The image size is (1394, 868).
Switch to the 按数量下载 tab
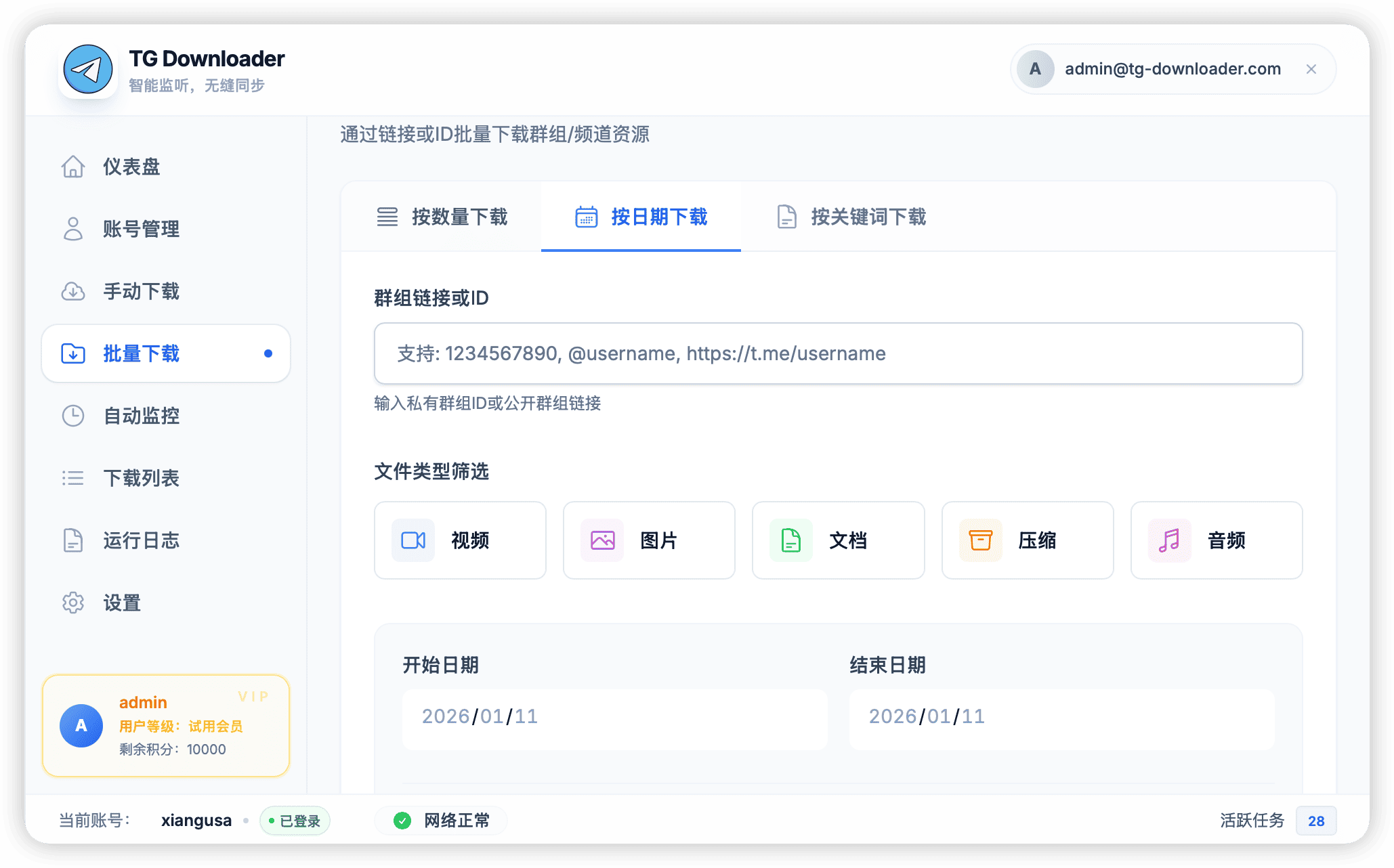point(442,217)
